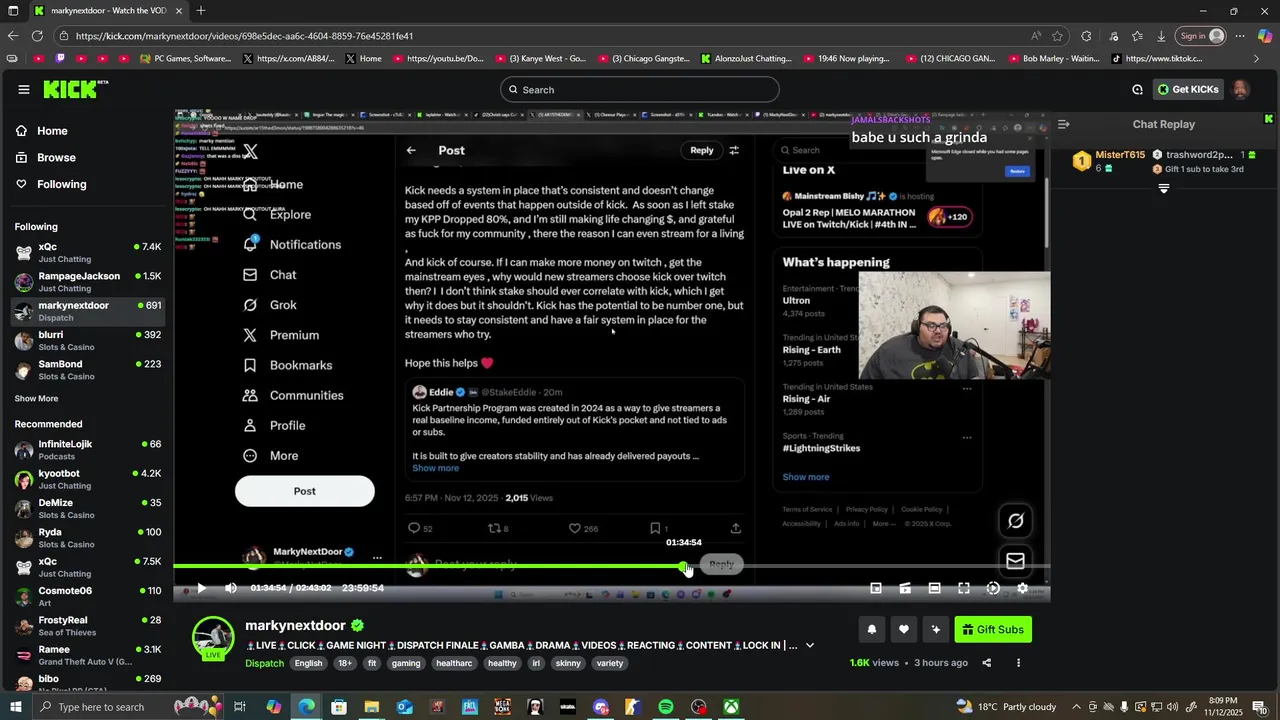Open FrostyReal recommended channel
Viewport: 1280px width, 720px height.
(x=88, y=626)
